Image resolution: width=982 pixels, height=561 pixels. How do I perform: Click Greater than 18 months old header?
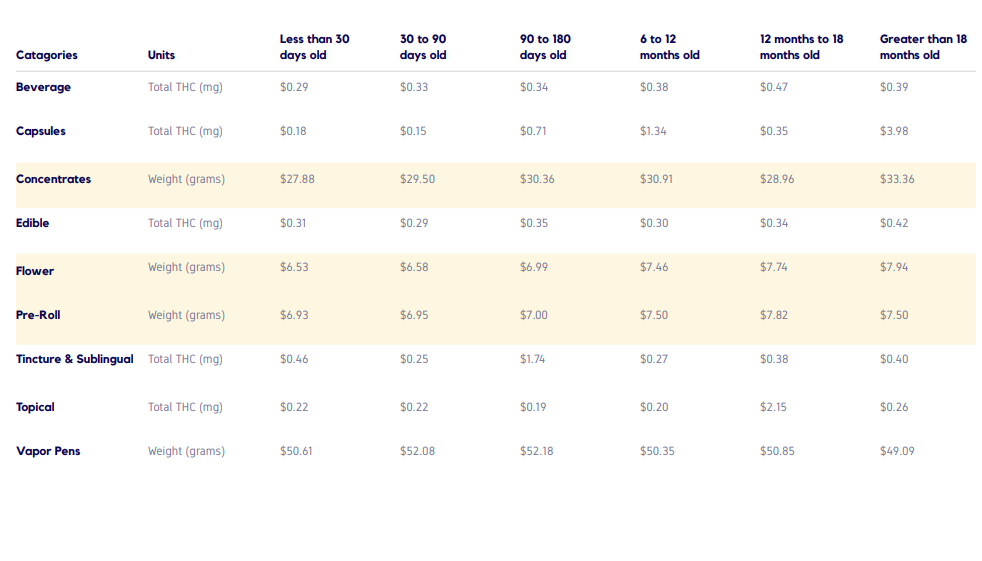point(923,47)
